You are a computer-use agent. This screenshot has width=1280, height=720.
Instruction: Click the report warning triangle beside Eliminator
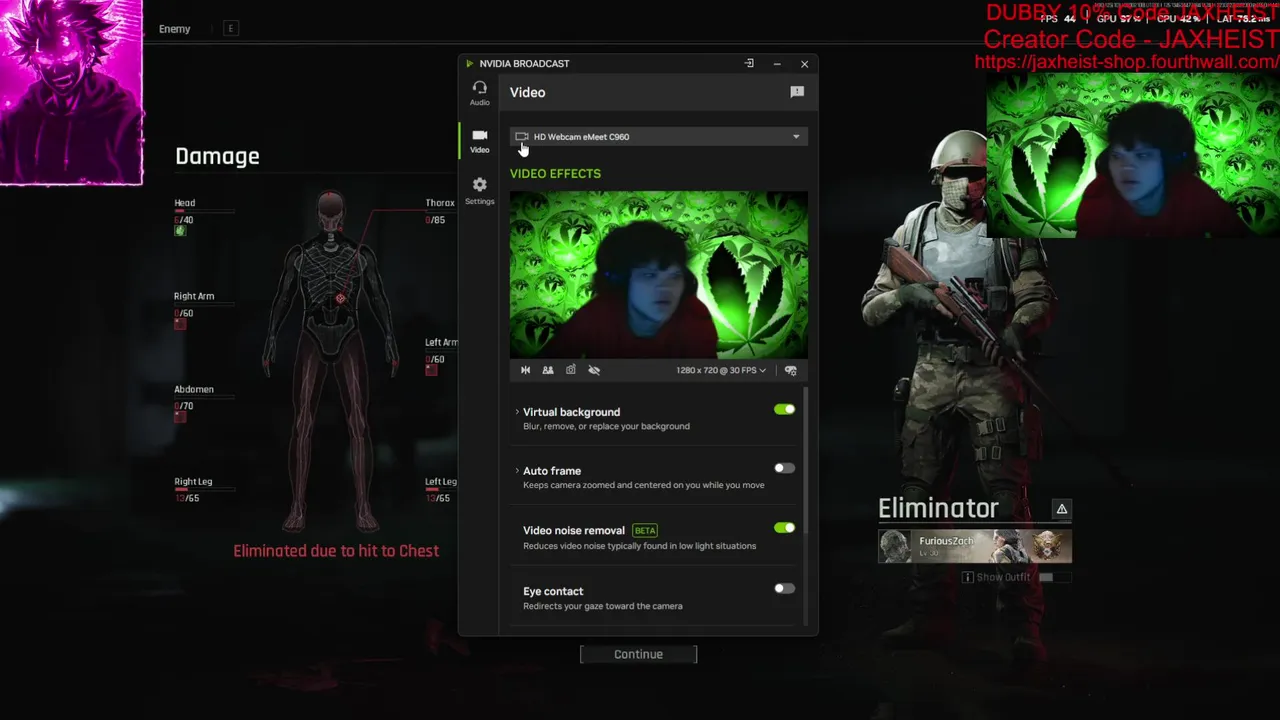(x=1062, y=509)
